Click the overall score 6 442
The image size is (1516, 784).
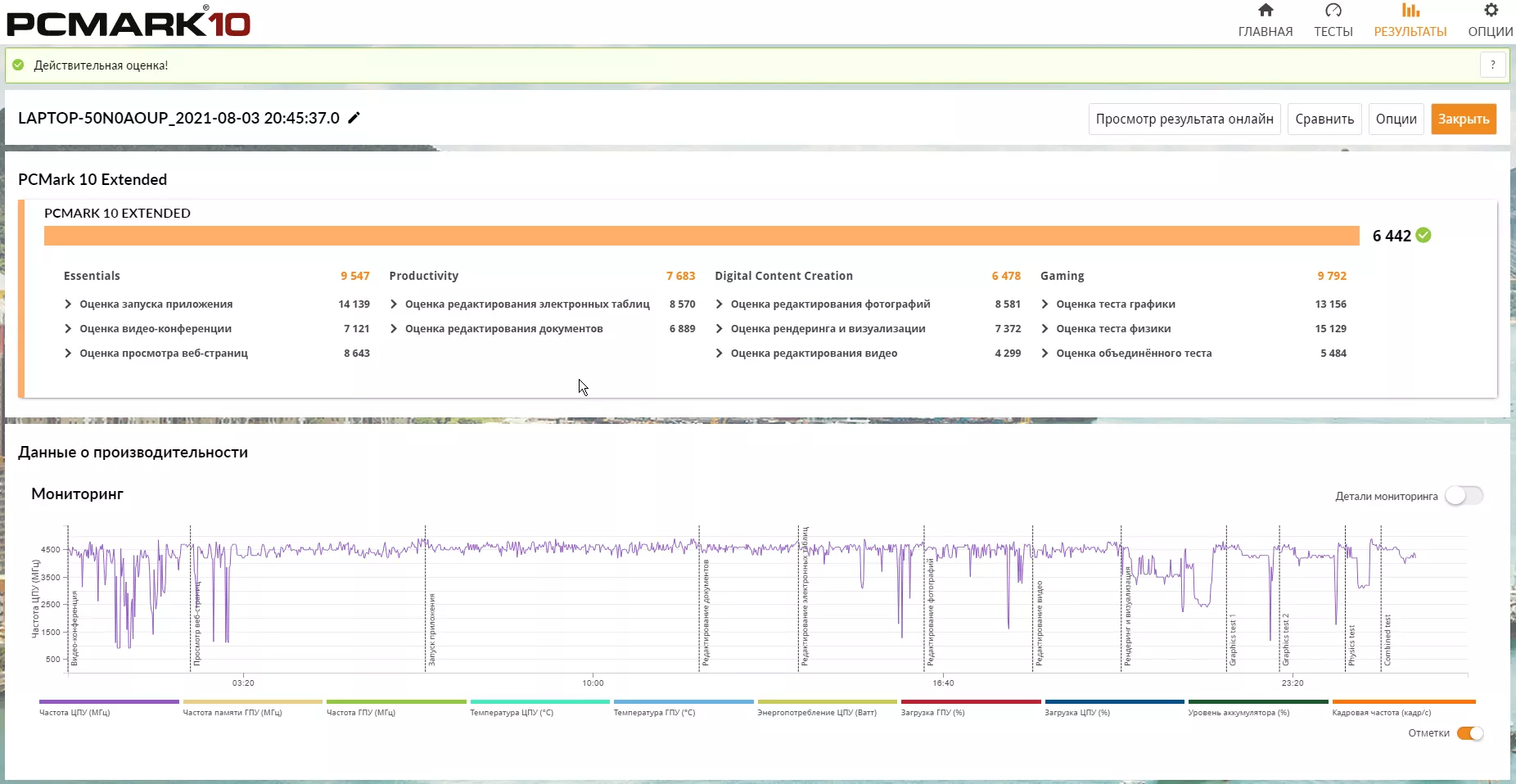point(1392,236)
